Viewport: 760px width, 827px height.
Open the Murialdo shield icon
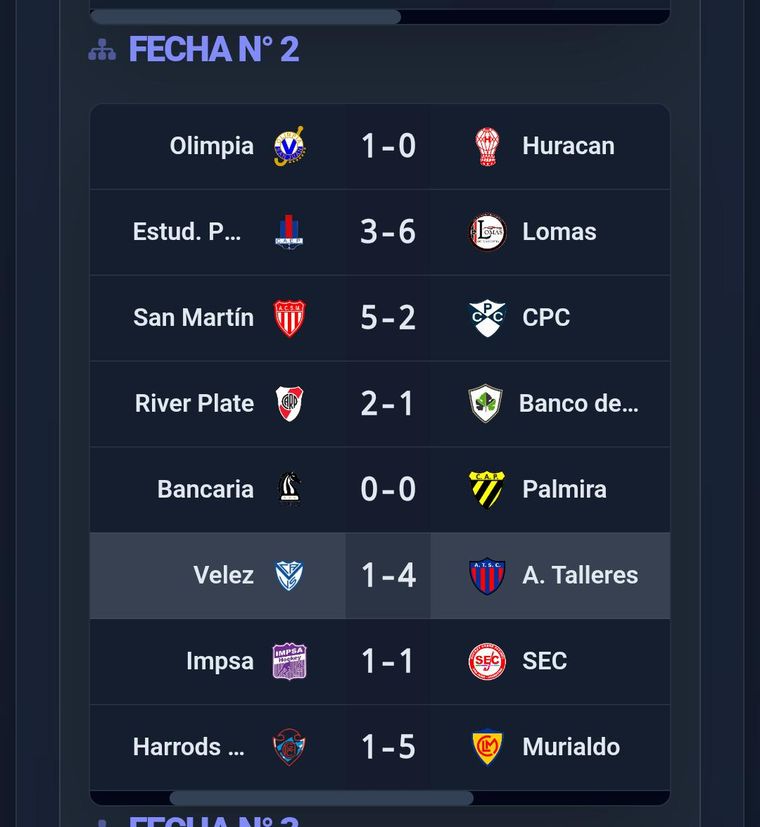(x=487, y=747)
